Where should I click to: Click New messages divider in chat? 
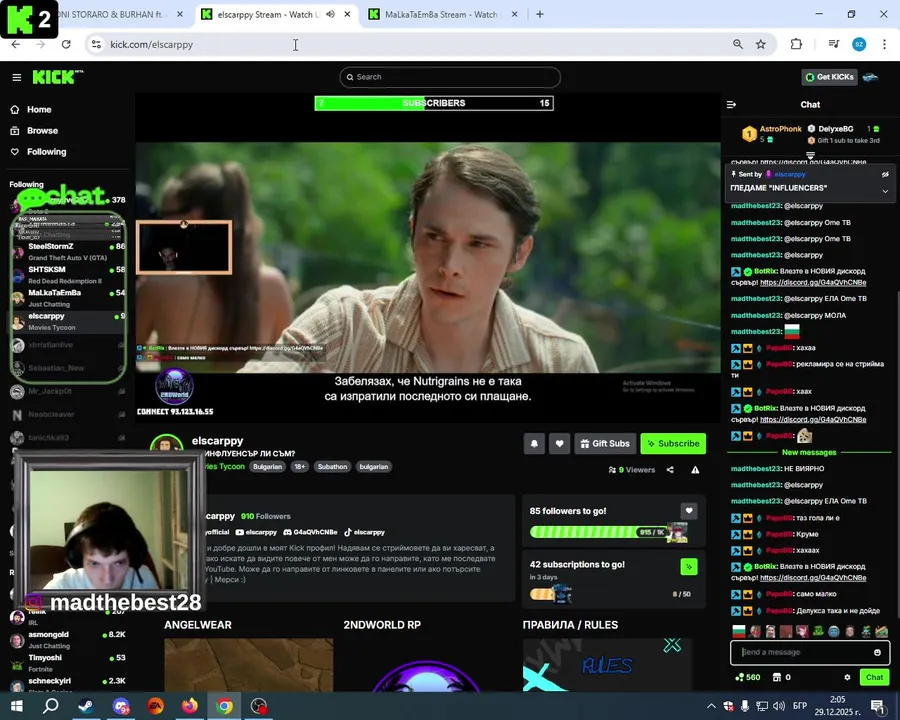coord(809,452)
